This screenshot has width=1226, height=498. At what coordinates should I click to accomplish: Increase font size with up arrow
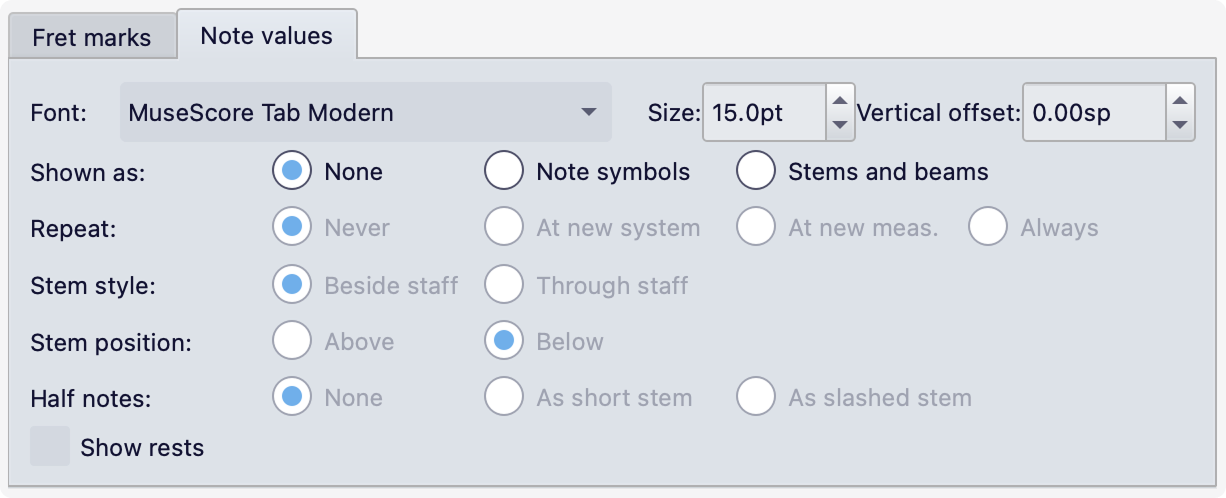(x=840, y=99)
